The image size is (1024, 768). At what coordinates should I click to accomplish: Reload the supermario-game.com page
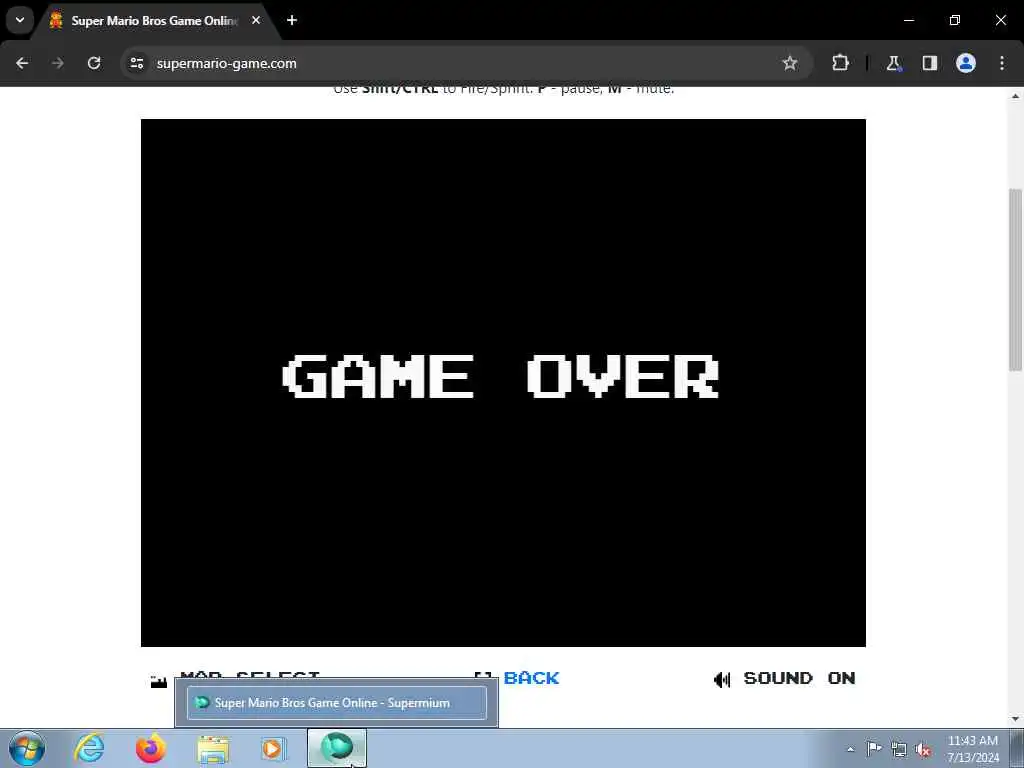point(94,63)
